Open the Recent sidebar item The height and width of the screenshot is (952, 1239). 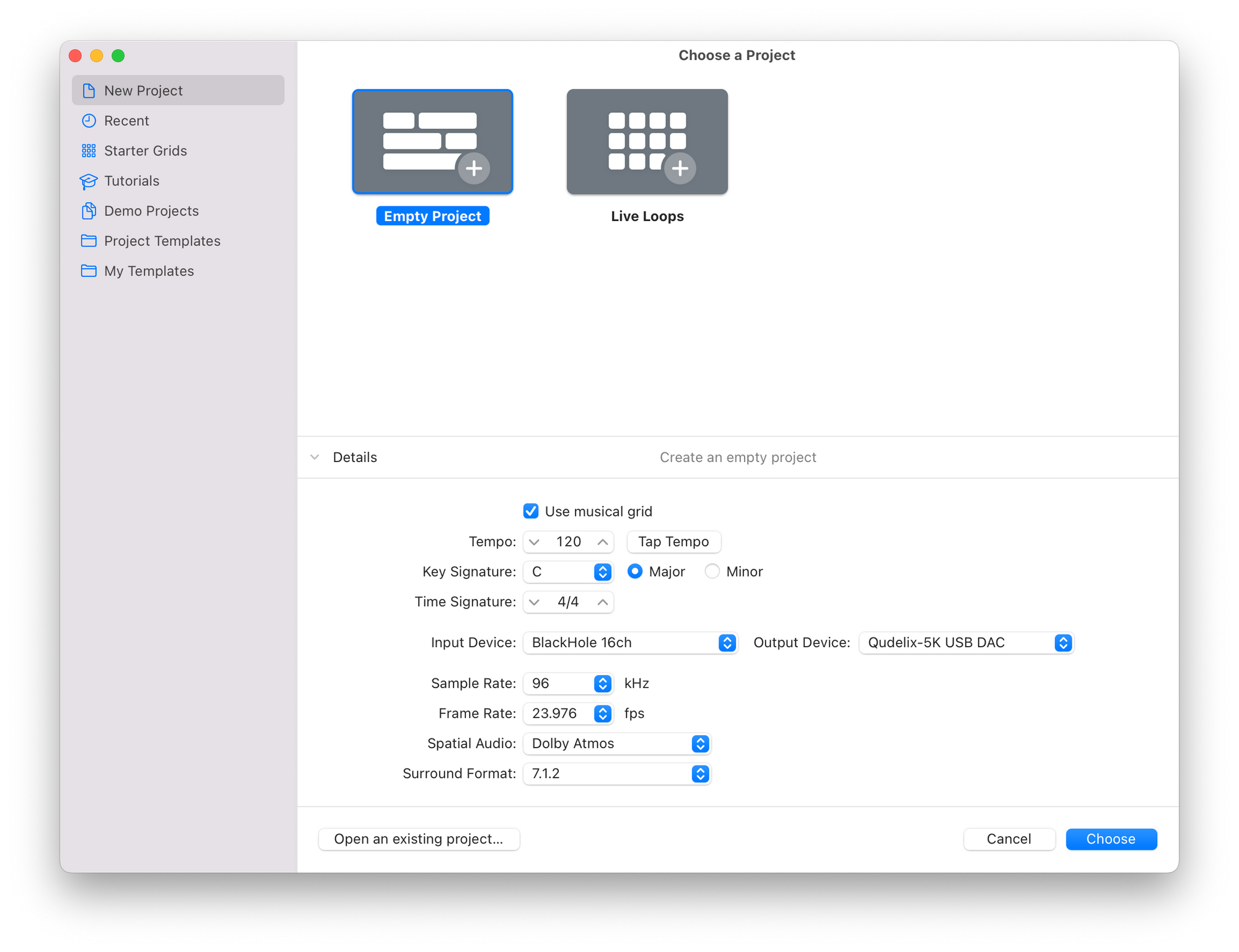pyautogui.click(x=126, y=121)
